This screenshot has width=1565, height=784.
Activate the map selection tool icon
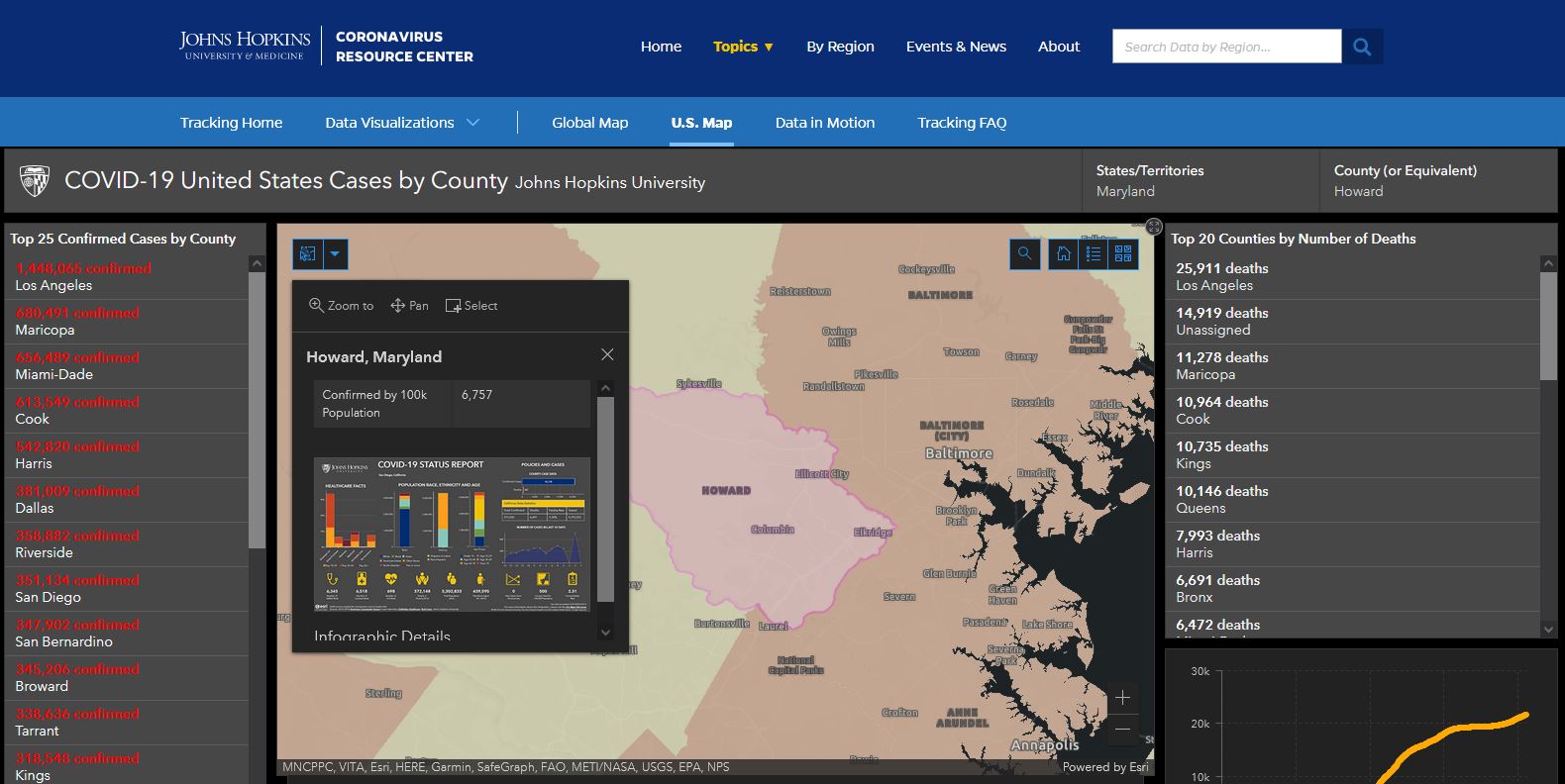tap(308, 254)
